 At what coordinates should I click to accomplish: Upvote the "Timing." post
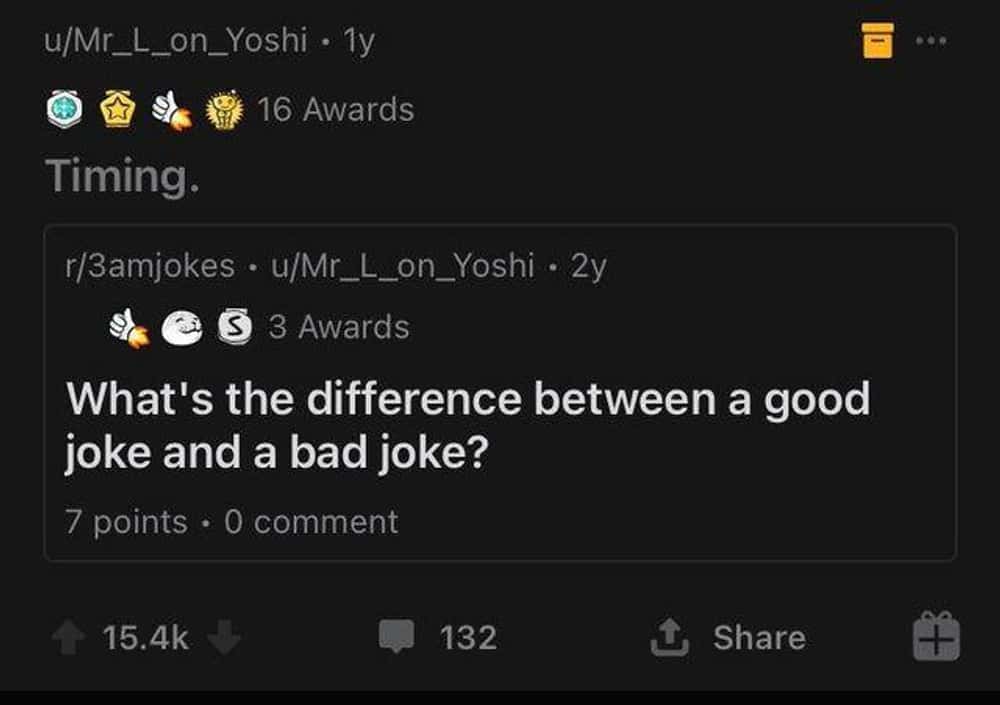(68, 638)
